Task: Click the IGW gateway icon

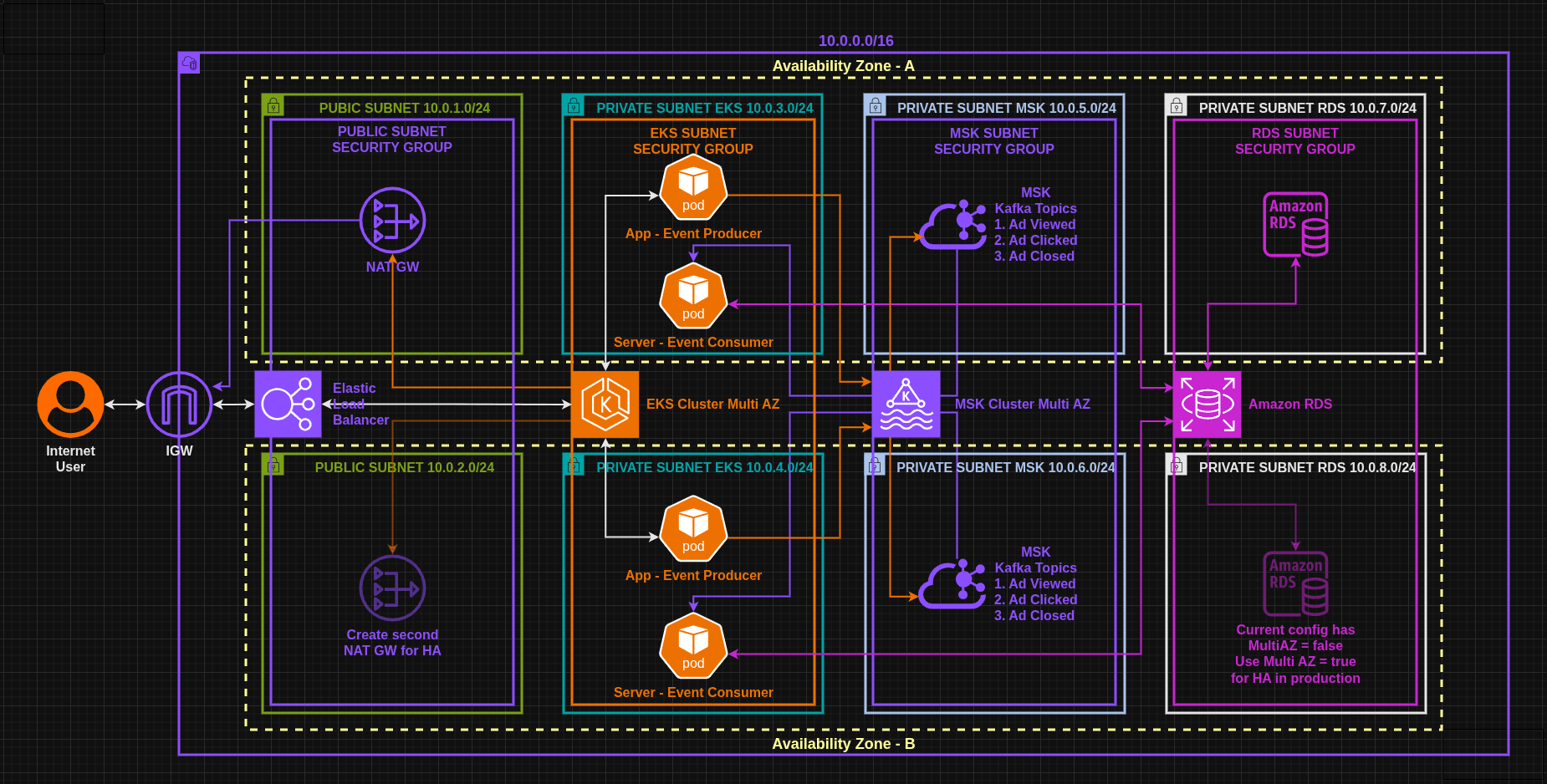Action: (179, 403)
